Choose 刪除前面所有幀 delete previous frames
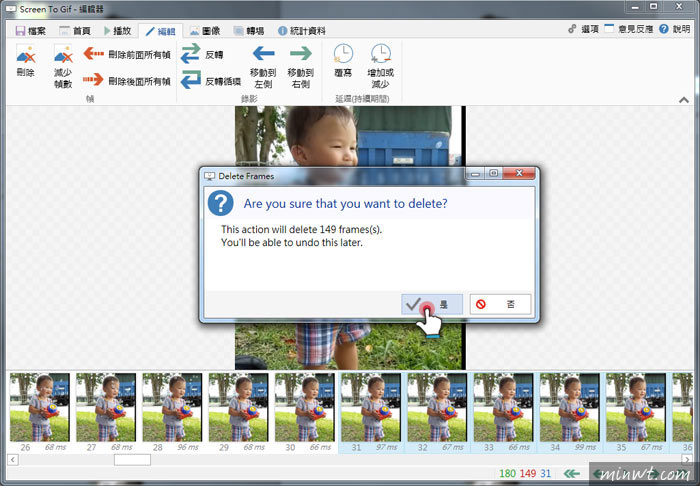This screenshot has height=486, width=700. pos(127,54)
